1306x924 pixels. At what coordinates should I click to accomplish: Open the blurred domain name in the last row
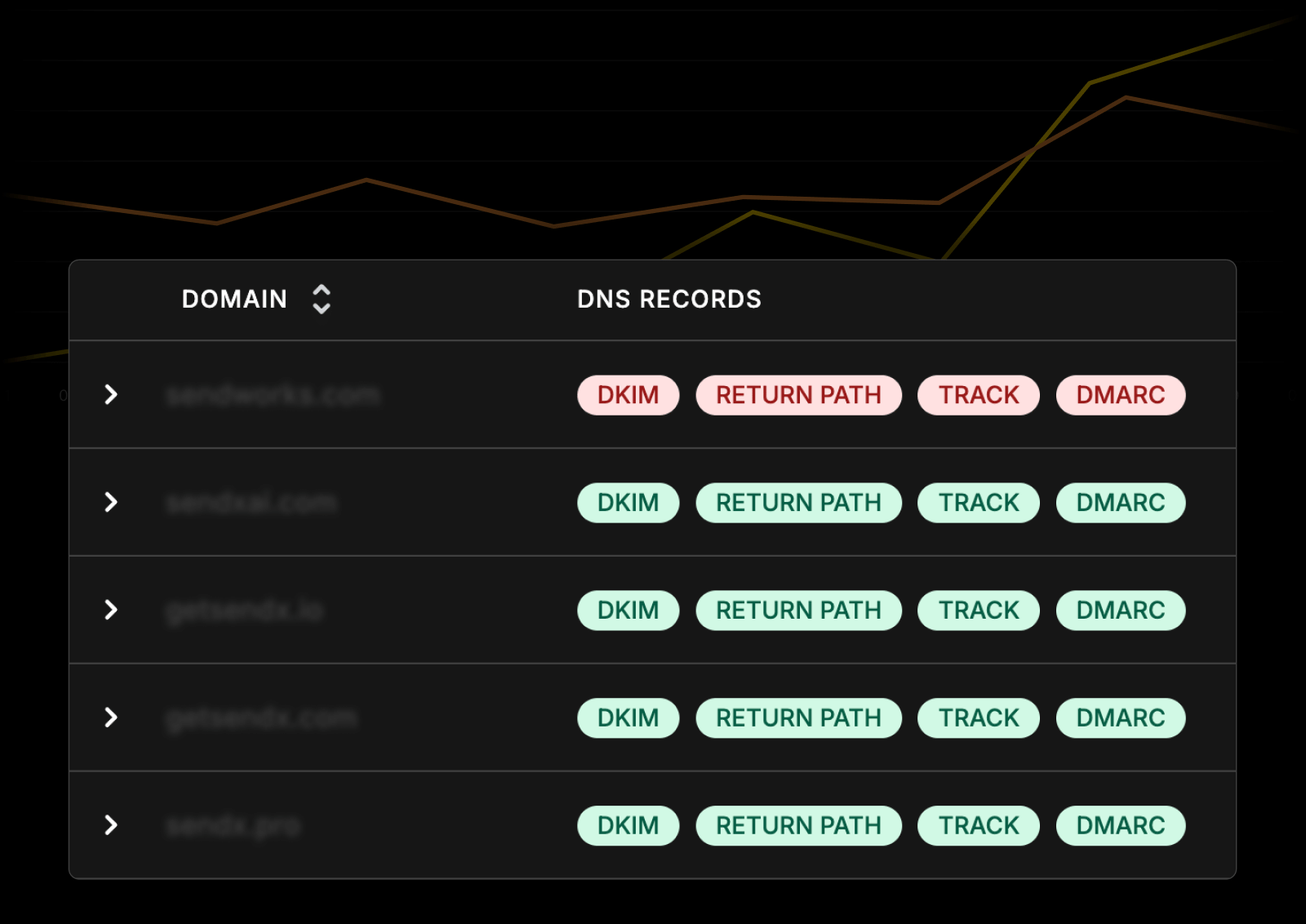tap(233, 826)
